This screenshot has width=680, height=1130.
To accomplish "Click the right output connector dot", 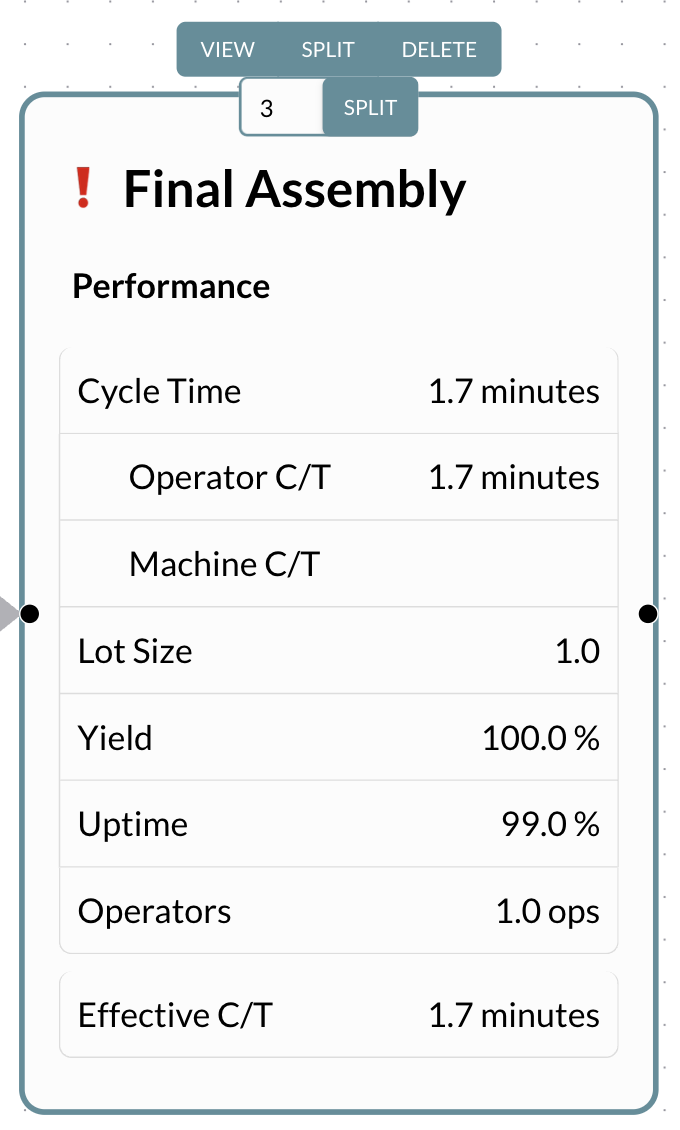I will pos(647,613).
